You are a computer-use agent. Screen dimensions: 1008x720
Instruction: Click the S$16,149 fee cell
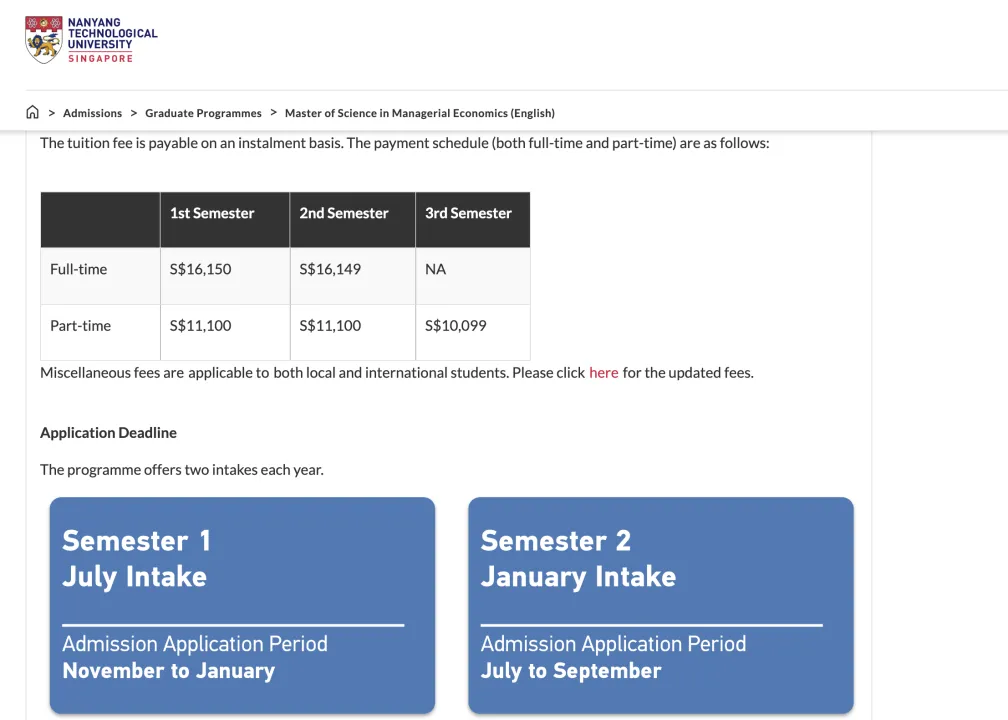click(330, 269)
